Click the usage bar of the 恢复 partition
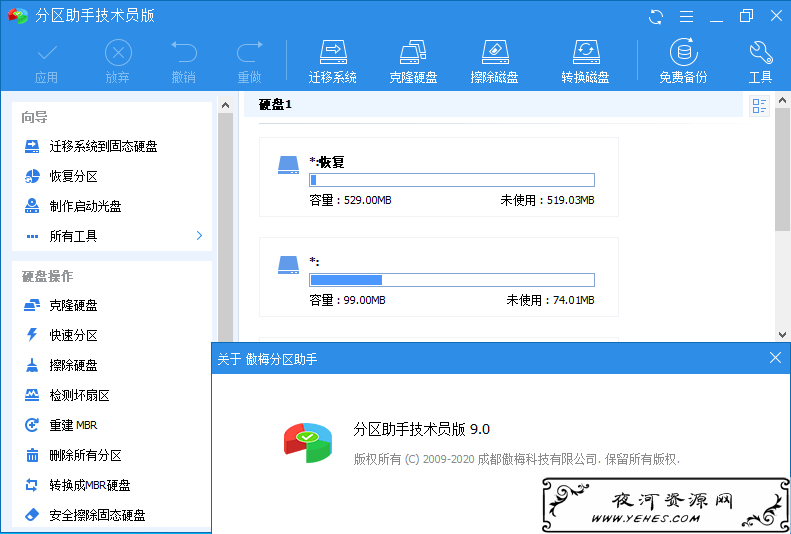791x534 pixels. [451, 180]
